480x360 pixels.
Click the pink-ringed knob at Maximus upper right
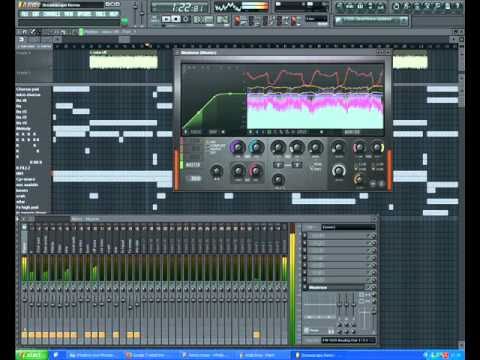pyautogui.click(x=359, y=147)
